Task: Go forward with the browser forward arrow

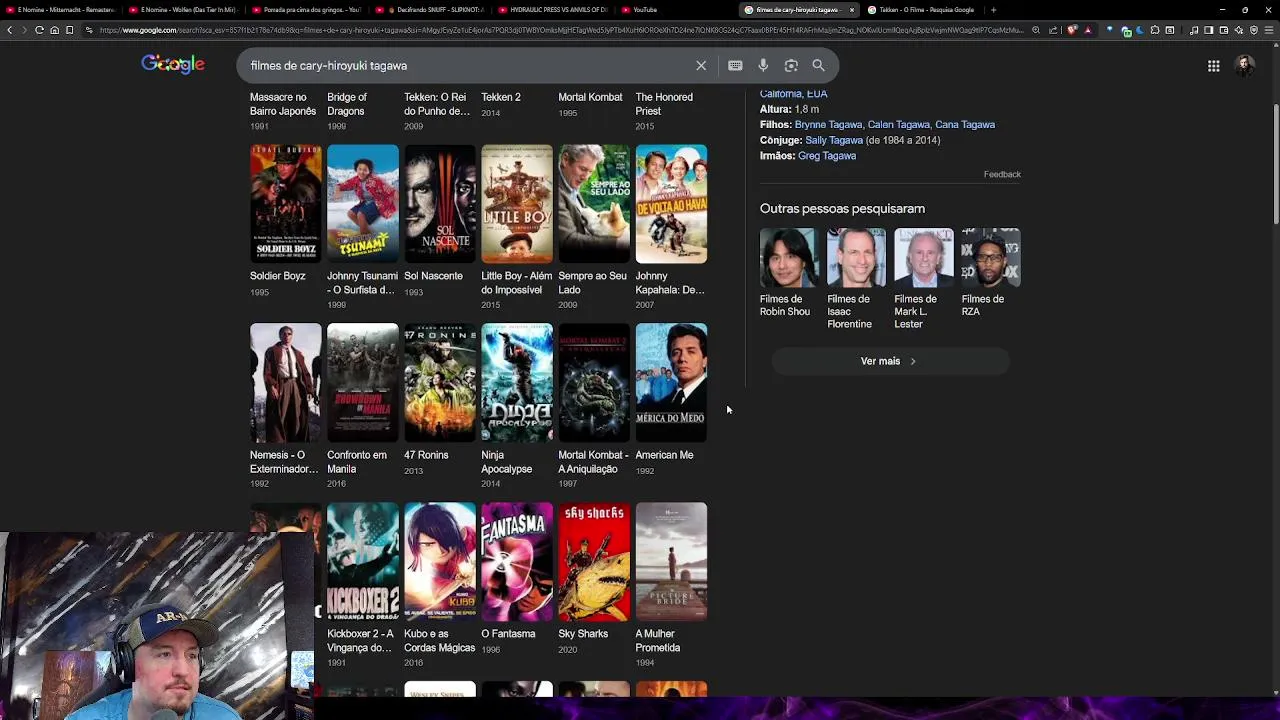Action: tap(24, 30)
